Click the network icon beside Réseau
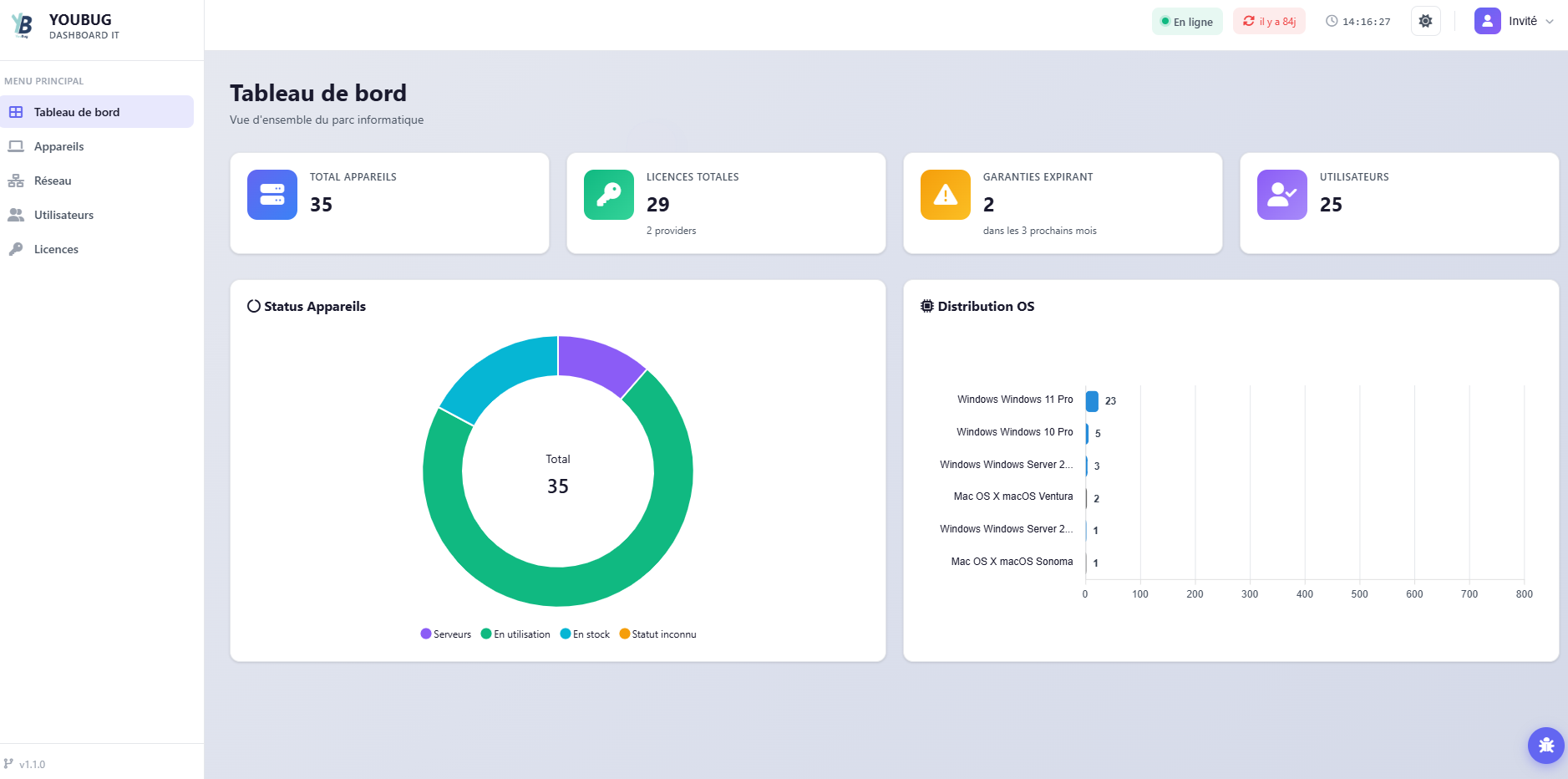Viewport: 1568px width, 779px height. 16,181
